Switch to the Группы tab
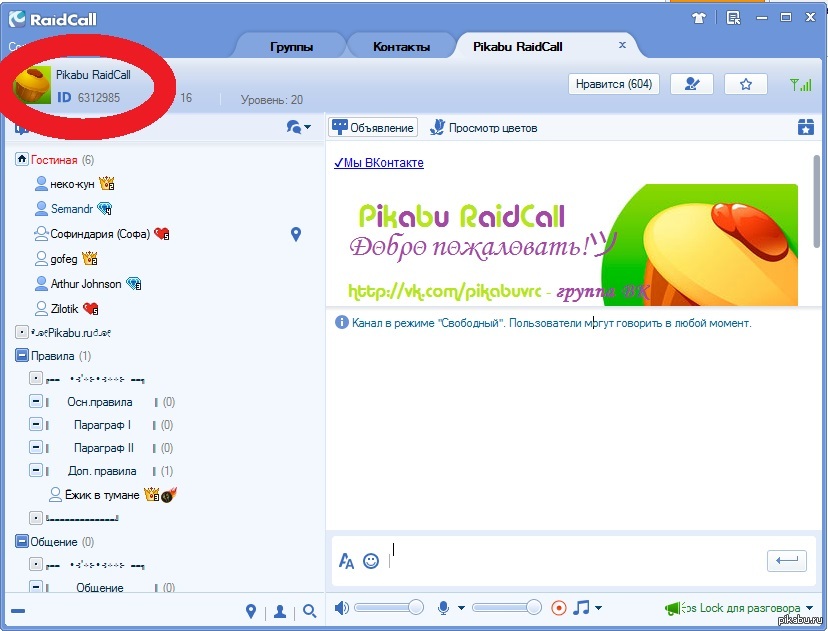The image size is (828, 631). tap(291, 46)
